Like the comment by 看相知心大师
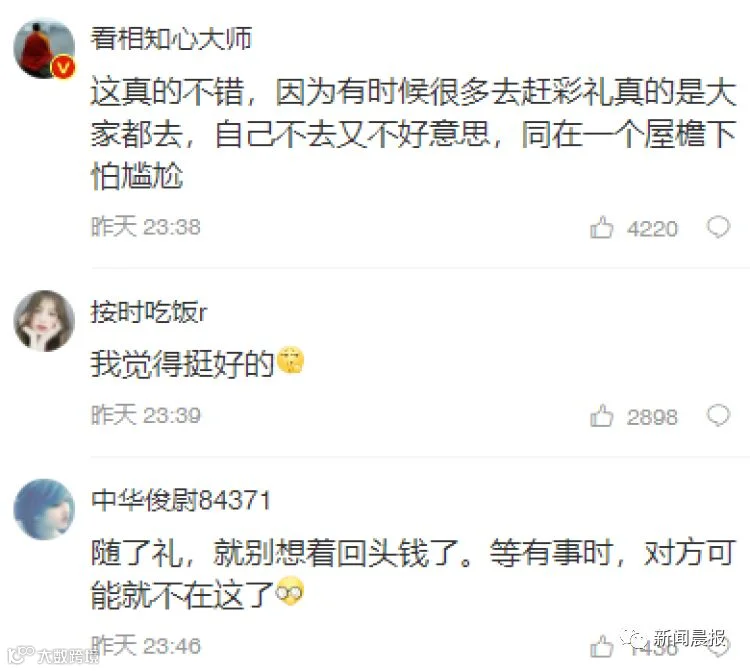 (601, 227)
